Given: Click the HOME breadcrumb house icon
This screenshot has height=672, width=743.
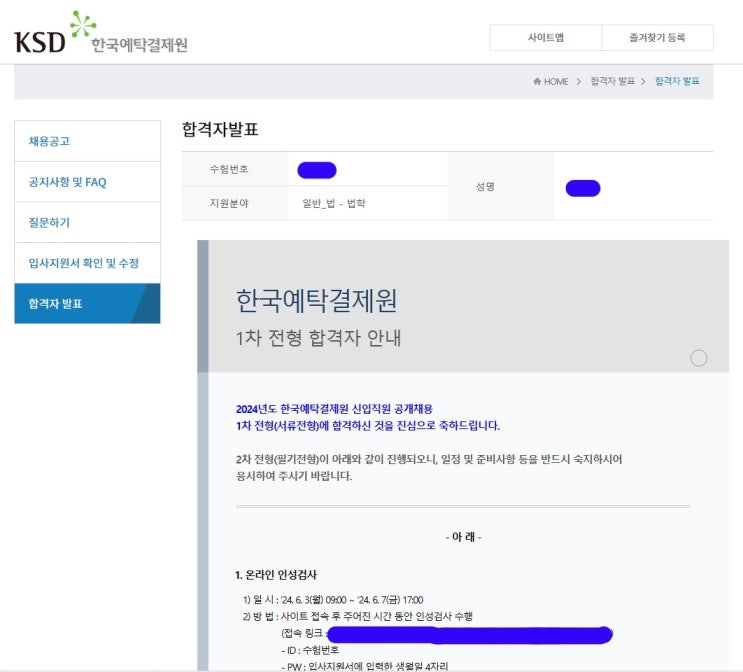Looking at the screenshot, I should [x=537, y=81].
